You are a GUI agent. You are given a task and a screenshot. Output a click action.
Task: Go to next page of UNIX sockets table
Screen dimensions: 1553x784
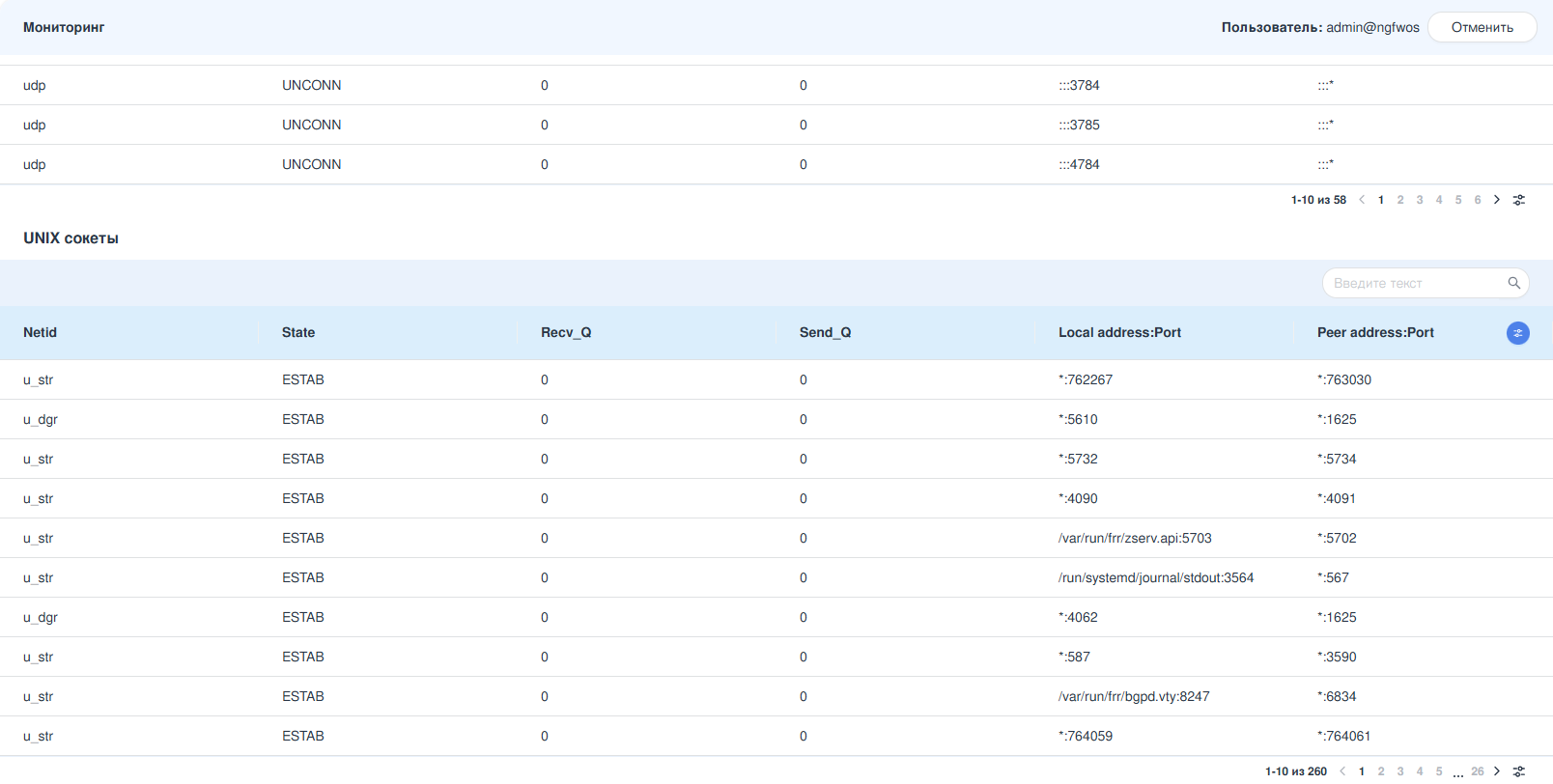click(x=1497, y=771)
